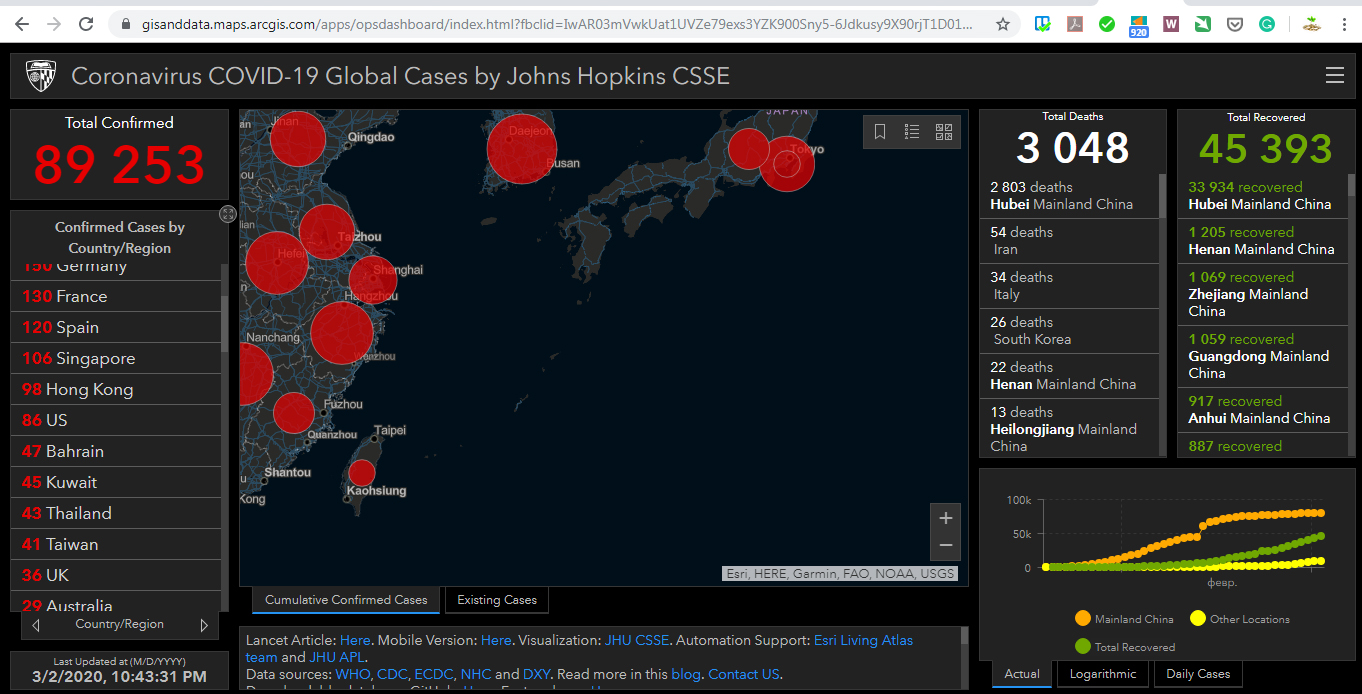This screenshot has height=694, width=1362.
Task: Bookmark this page with the star
Action: pos(1003,24)
